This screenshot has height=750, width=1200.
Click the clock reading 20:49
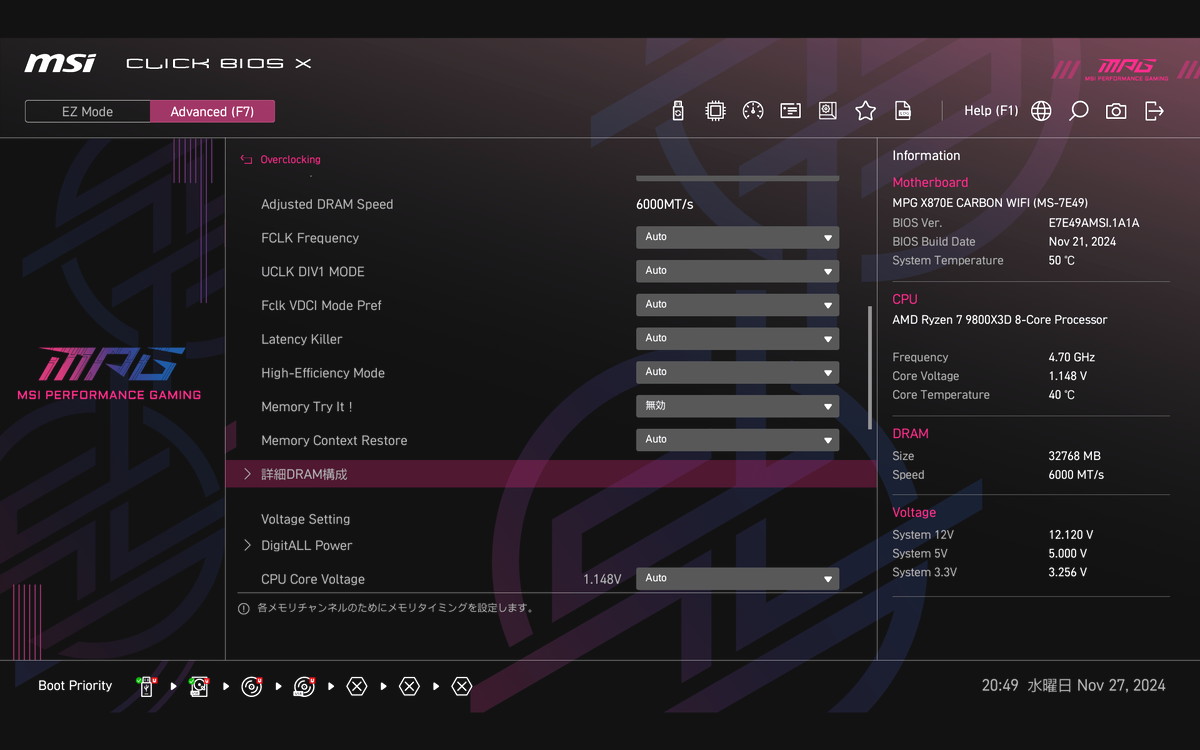coord(1000,686)
